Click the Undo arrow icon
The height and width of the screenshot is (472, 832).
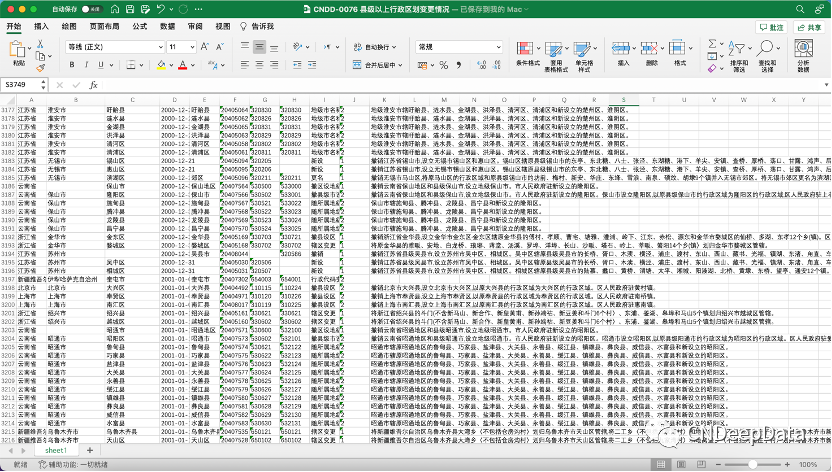tap(160, 9)
